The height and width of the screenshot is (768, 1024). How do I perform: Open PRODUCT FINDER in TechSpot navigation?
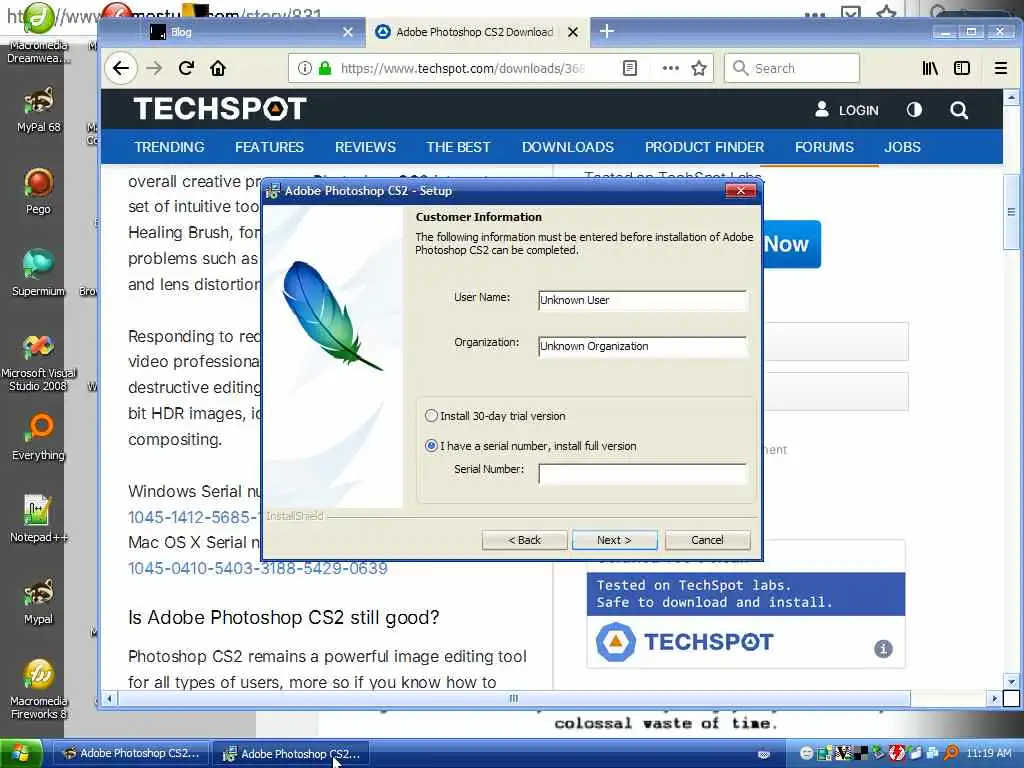click(704, 147)
